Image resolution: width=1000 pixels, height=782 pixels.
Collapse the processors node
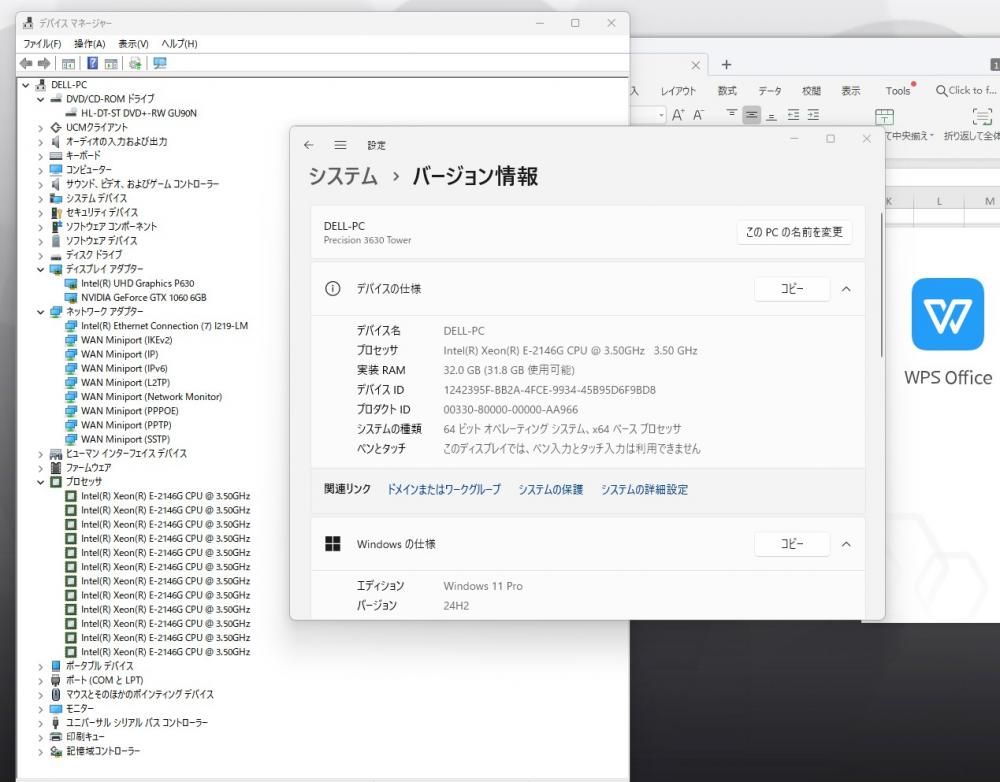(41, 482)
